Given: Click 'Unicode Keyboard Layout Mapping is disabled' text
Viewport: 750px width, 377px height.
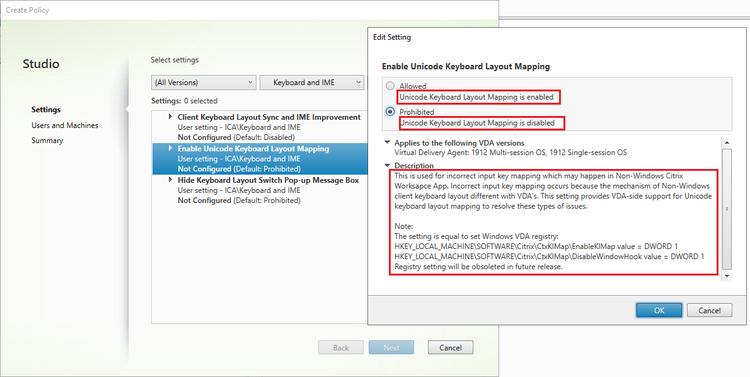Looking at the screenshot, I should click(477, 123).
